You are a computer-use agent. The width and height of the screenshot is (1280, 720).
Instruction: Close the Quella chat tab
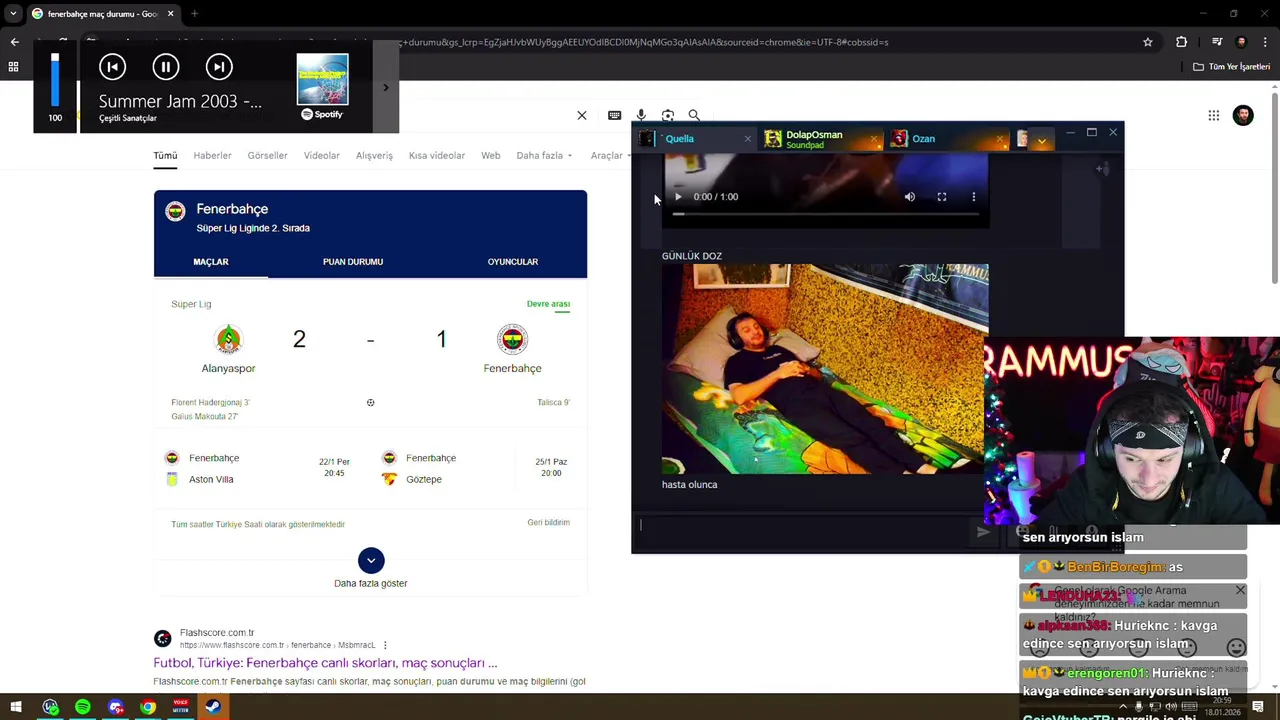click(x=747, y=139)
